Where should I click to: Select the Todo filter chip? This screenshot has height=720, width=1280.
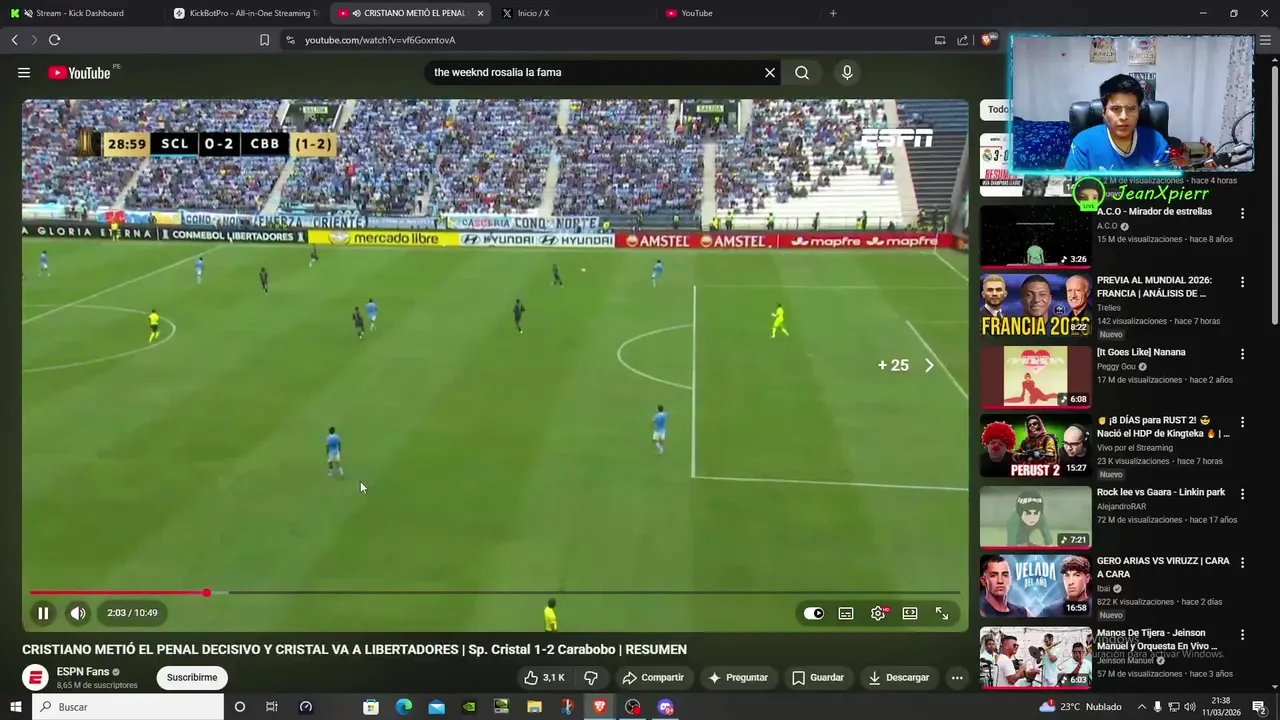point(998,110)
